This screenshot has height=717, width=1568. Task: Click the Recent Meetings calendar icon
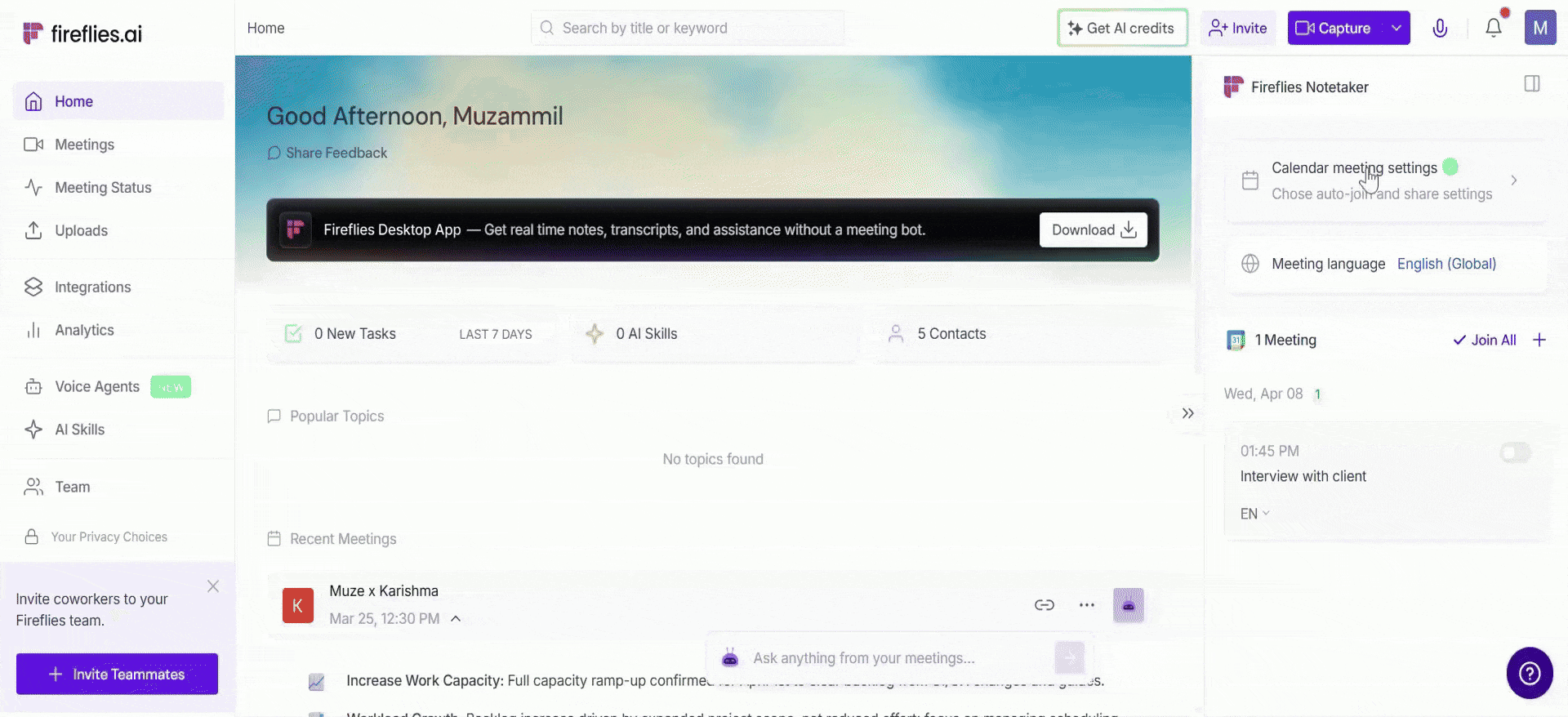point(274,539)
